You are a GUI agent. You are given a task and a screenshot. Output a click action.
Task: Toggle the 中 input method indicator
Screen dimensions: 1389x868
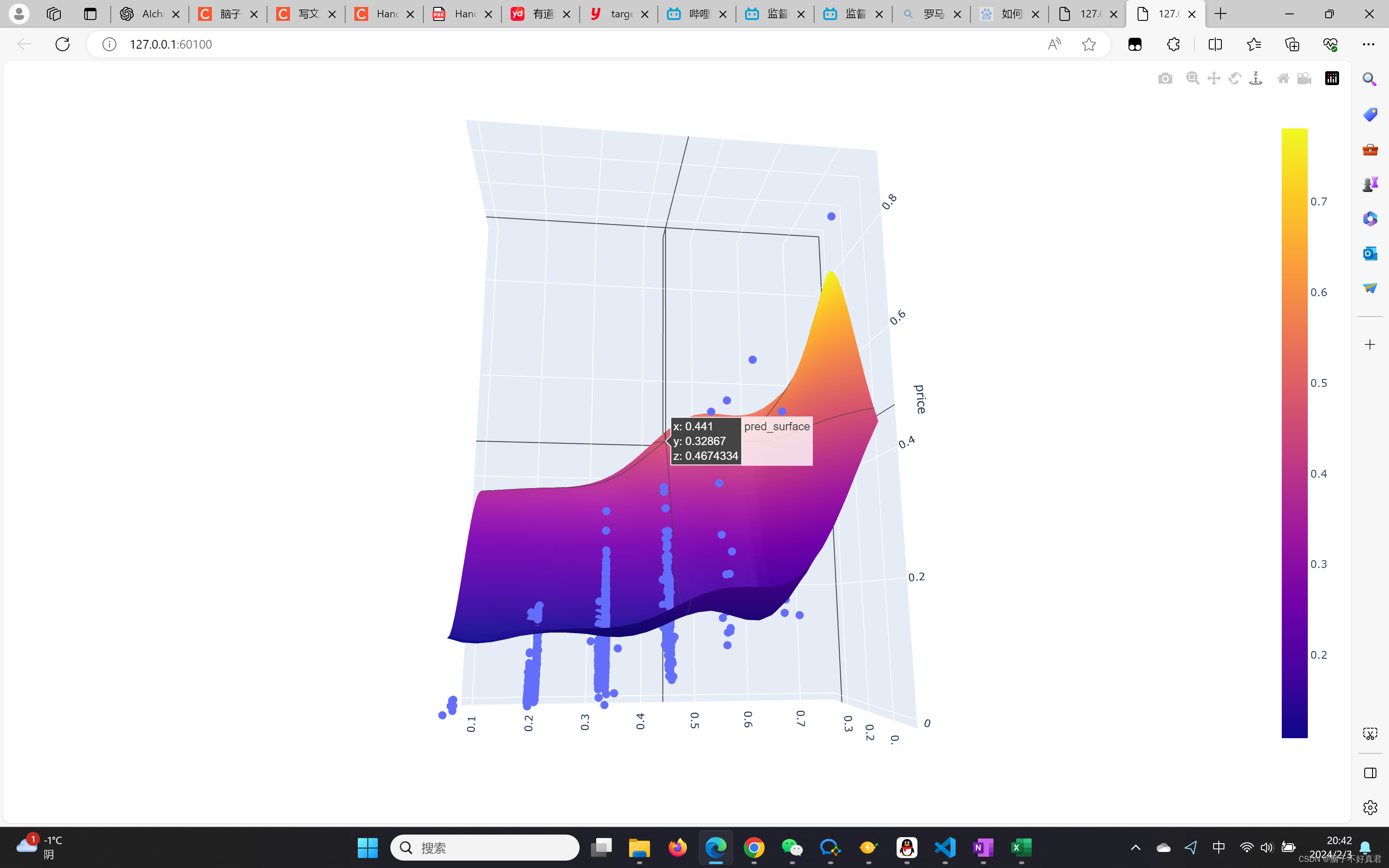pyautogui.click(x=1218, y=847)
